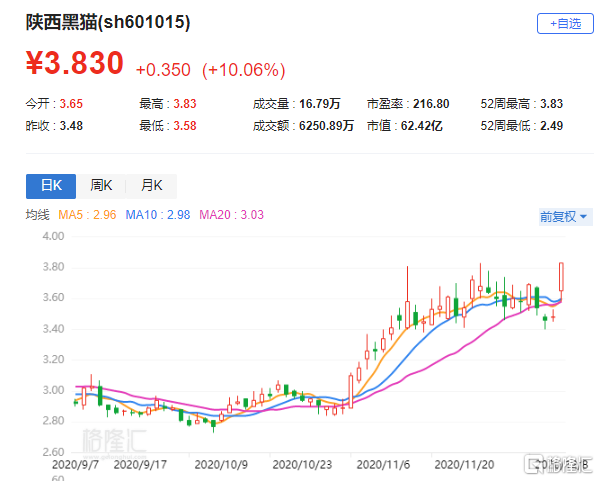Select the 日K daily chart tab
Image resolution: width=599 pixels, height=481 pixels.
pyautogui.click(x=51, y=186)
